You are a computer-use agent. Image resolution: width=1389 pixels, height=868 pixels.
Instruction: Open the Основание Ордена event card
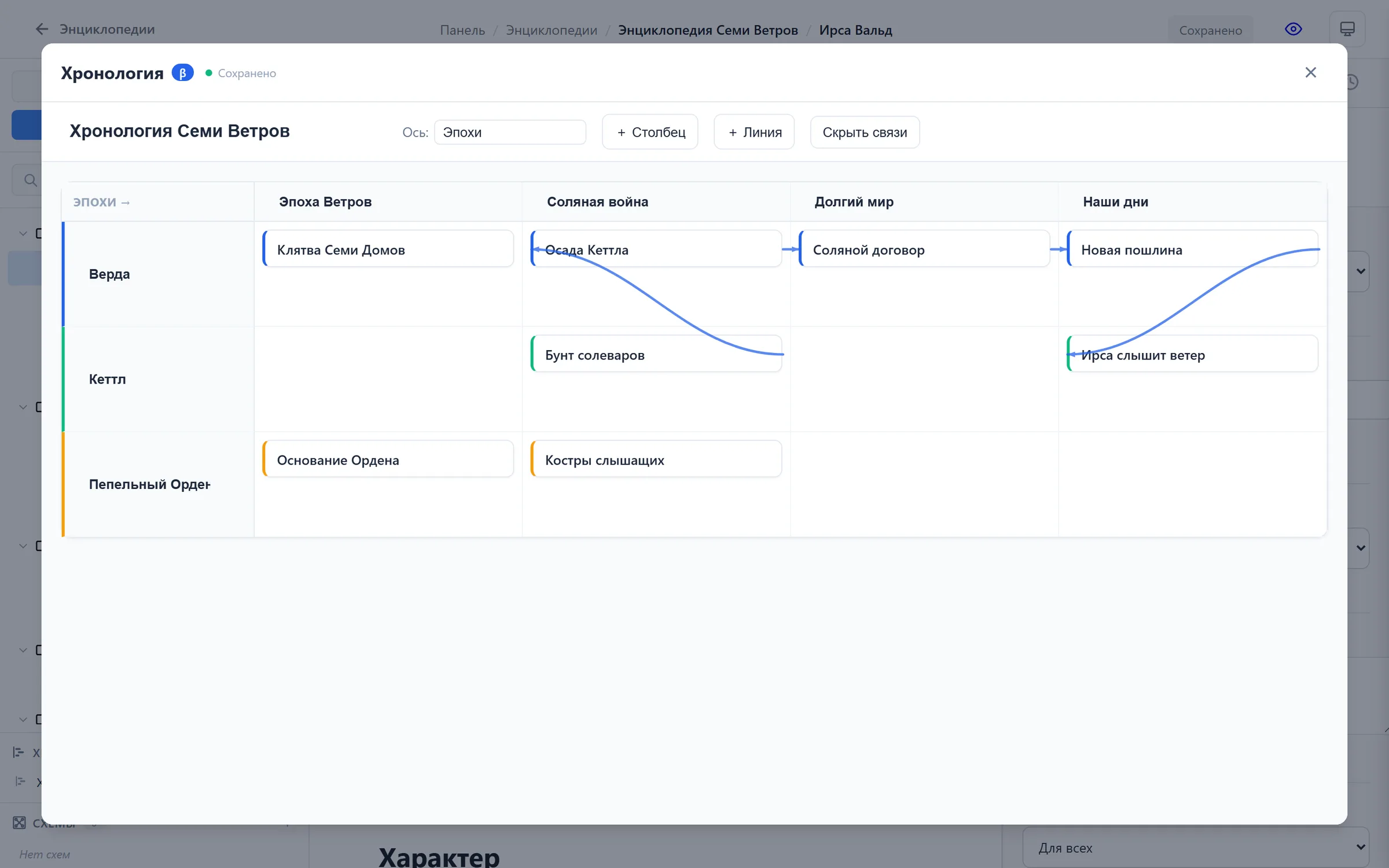point(388,459)
